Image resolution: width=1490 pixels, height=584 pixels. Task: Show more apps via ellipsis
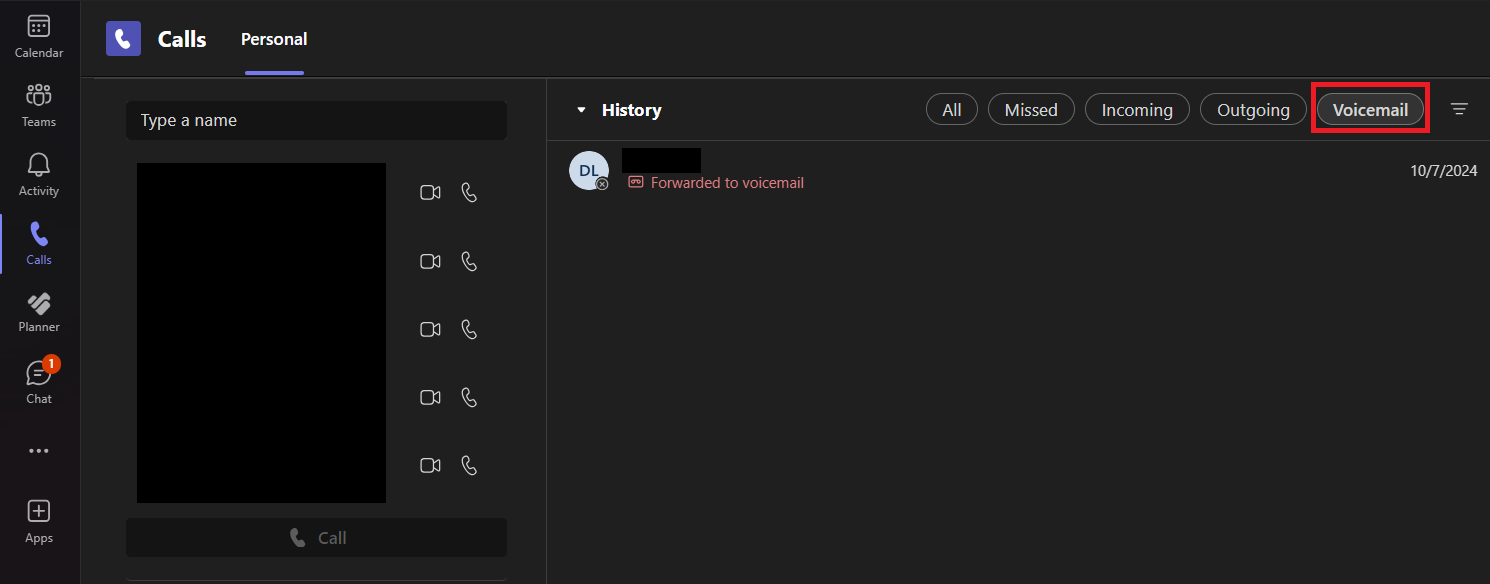39,451
